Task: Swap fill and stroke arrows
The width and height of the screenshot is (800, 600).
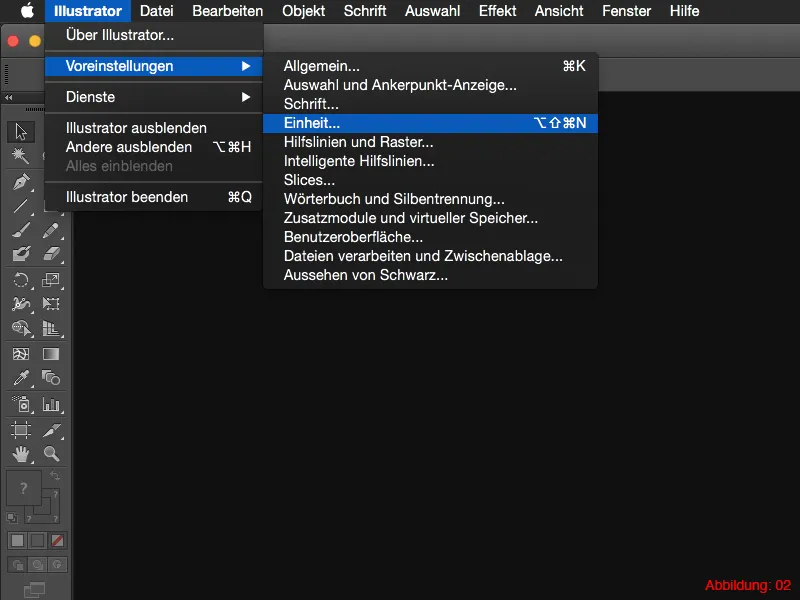Action: point(55,476)
